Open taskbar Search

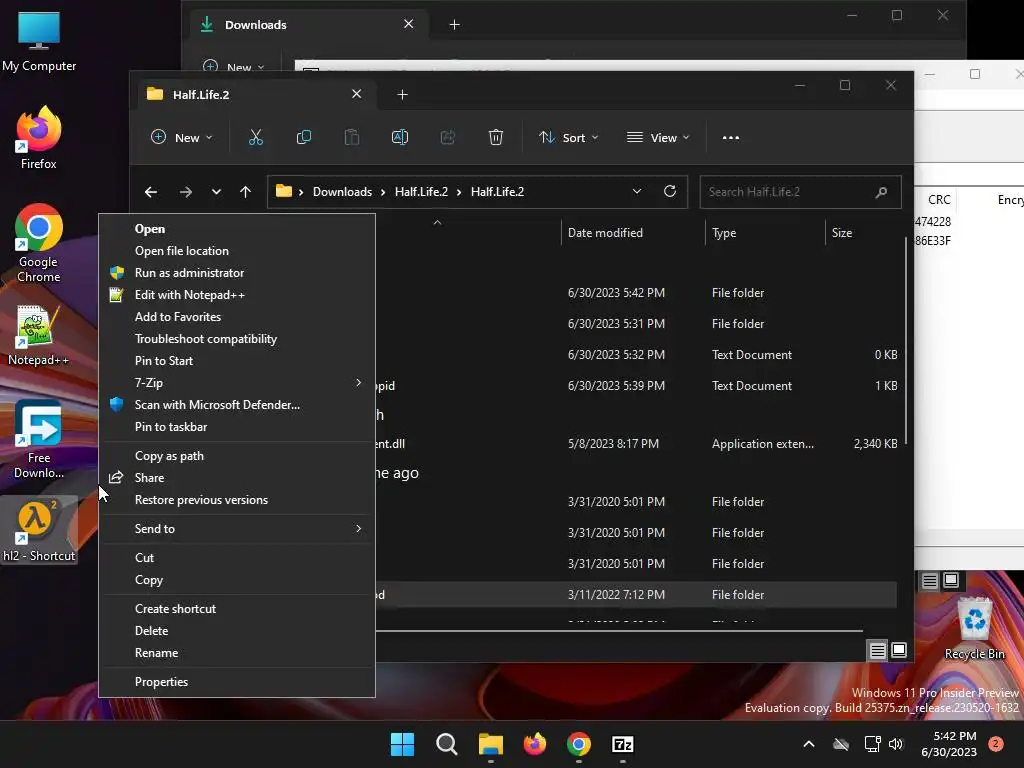447,744
